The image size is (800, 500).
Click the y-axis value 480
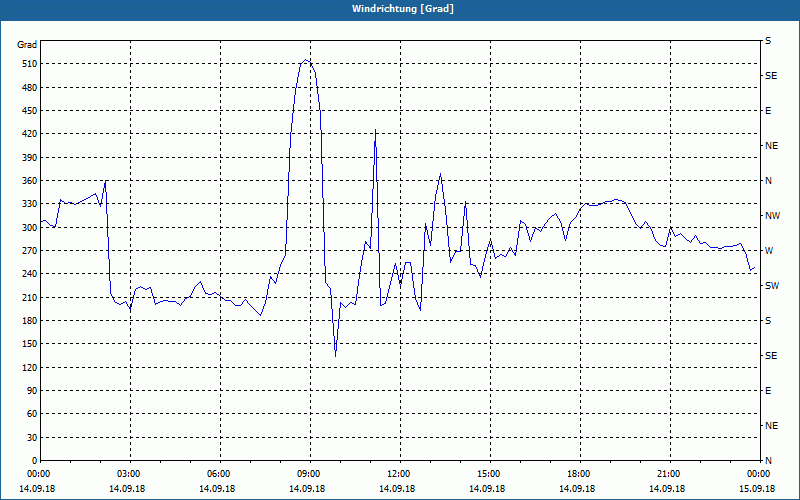pyautogui.click(x=29, y=88)
